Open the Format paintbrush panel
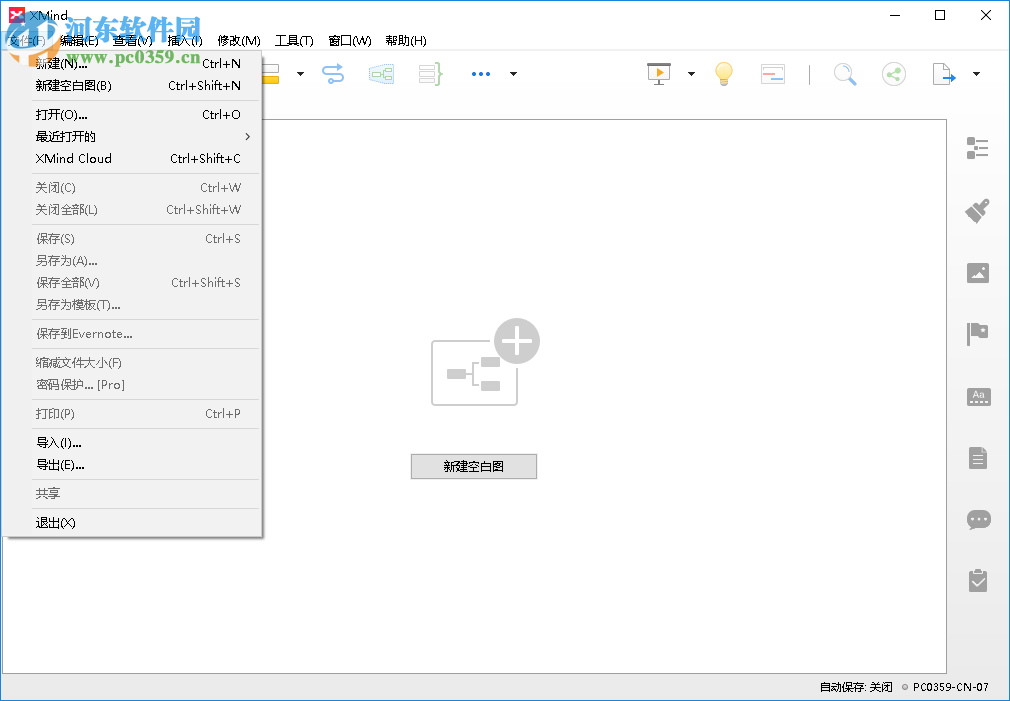This screenshot has height=701, width=1010. click(977, 210)
